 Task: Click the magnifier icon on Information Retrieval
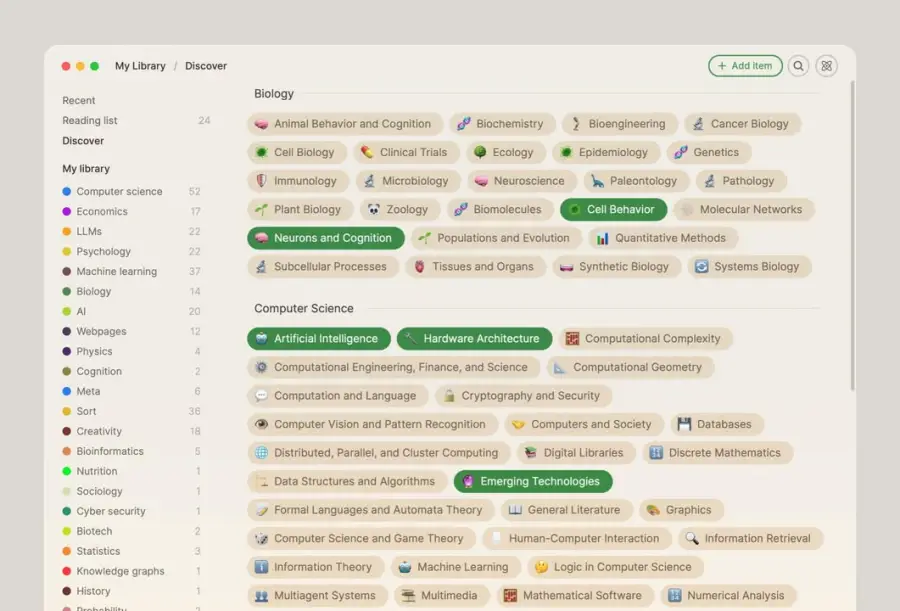pyautogui.click(x=692, y=539)
